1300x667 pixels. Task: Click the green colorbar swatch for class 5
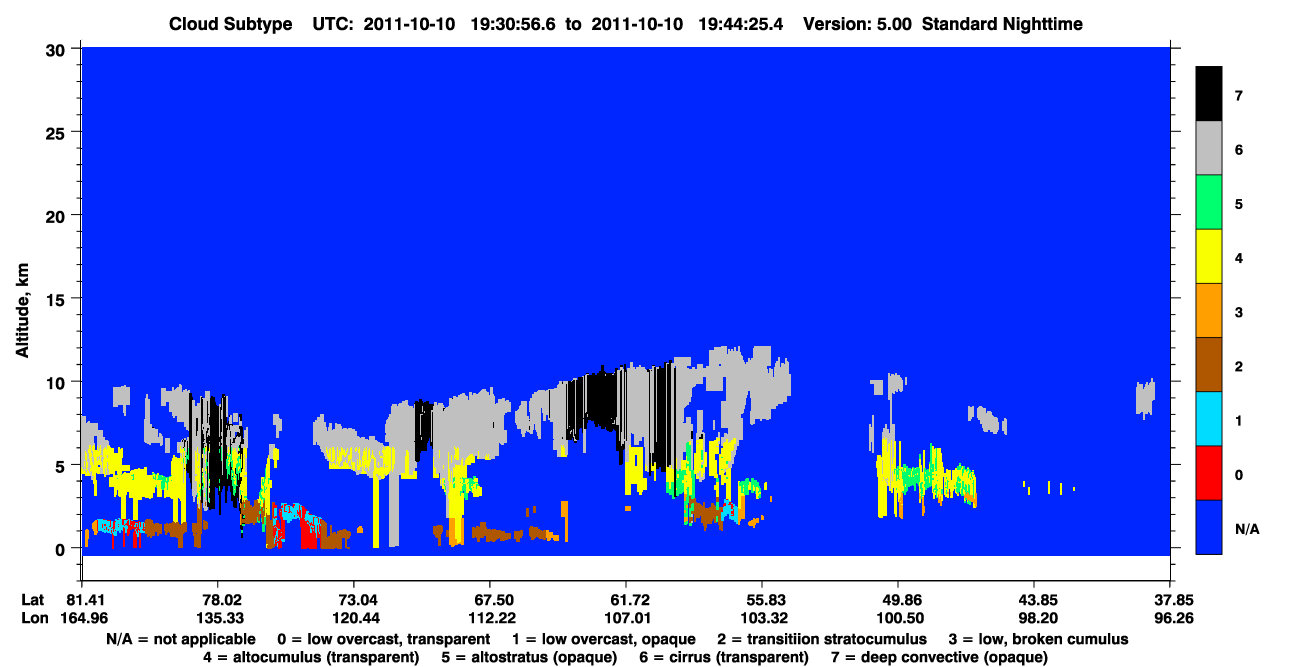point(1208,202)
